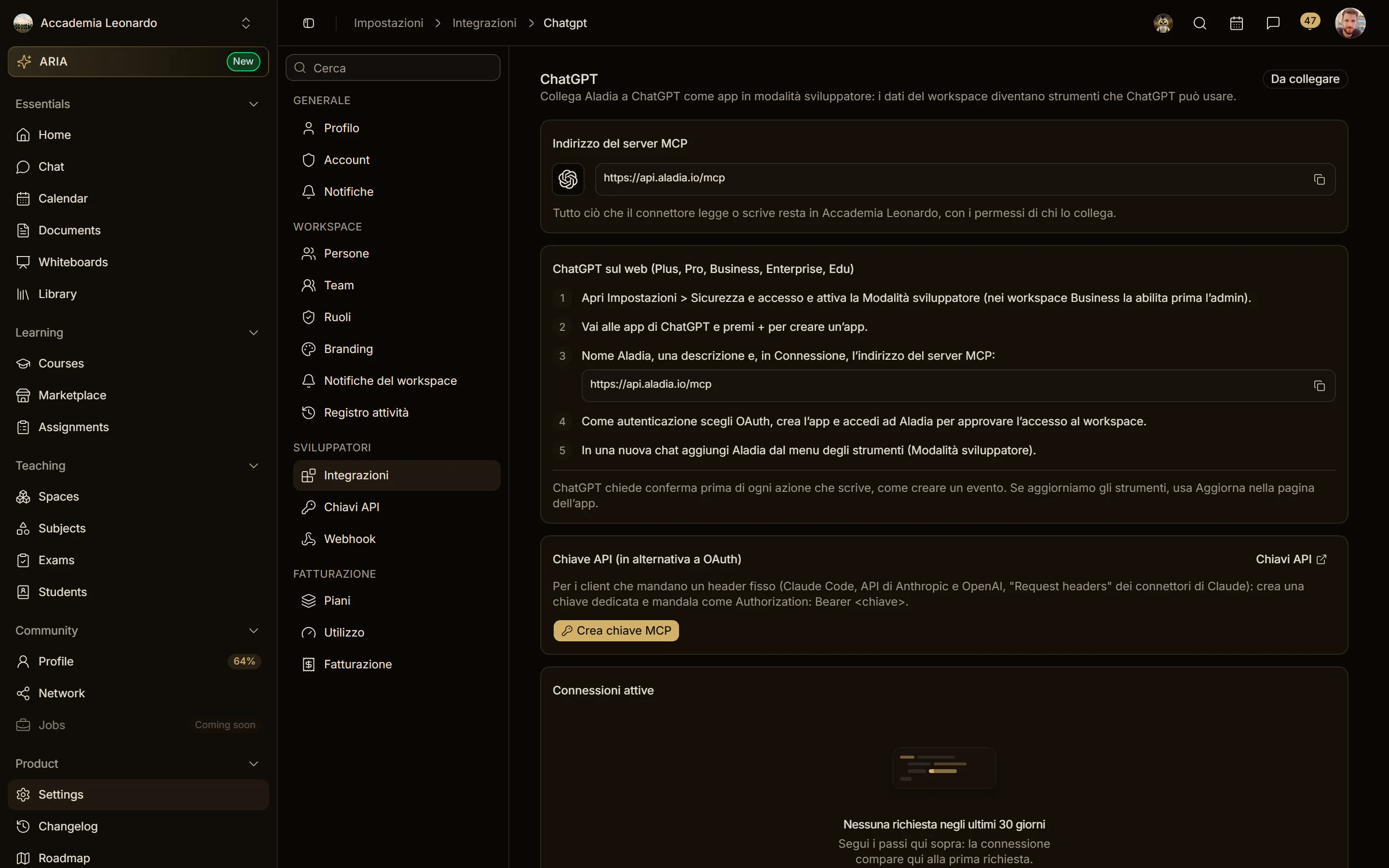
Task: Open the calendar icon in top bar
Action: (x=1236, y=23)
